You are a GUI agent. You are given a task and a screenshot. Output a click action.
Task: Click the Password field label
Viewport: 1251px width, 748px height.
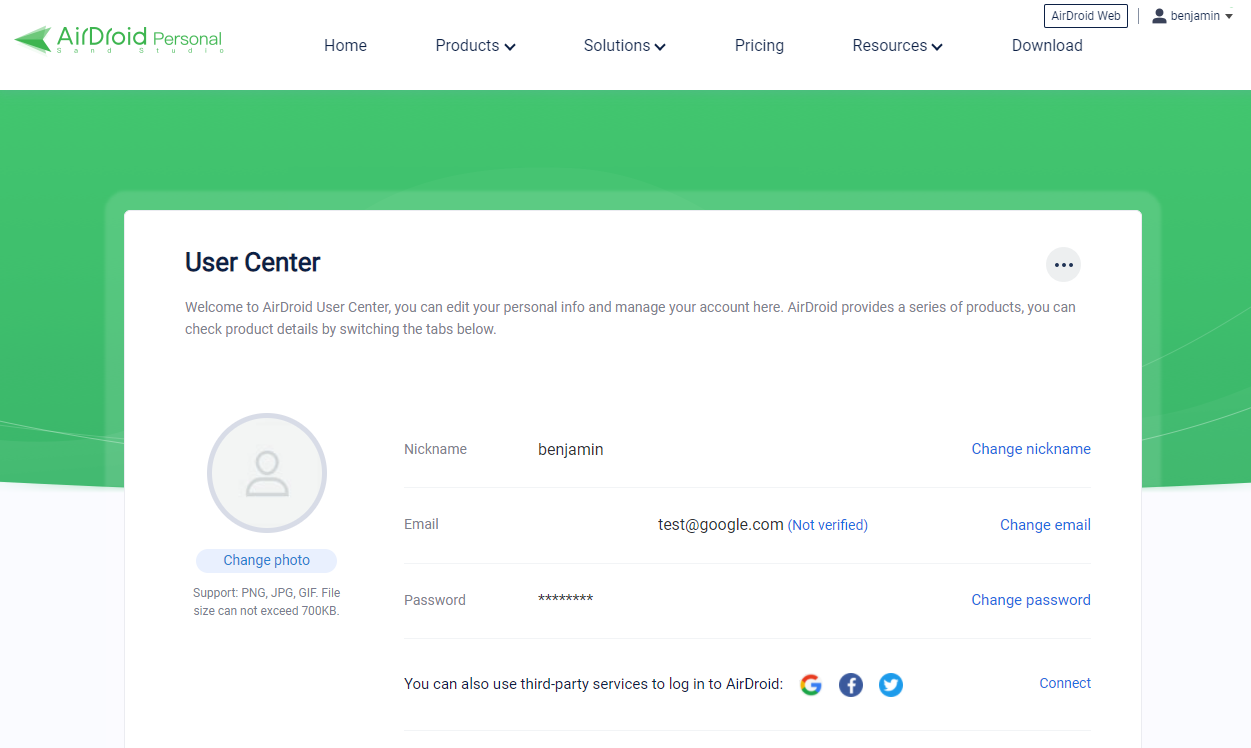434,600
